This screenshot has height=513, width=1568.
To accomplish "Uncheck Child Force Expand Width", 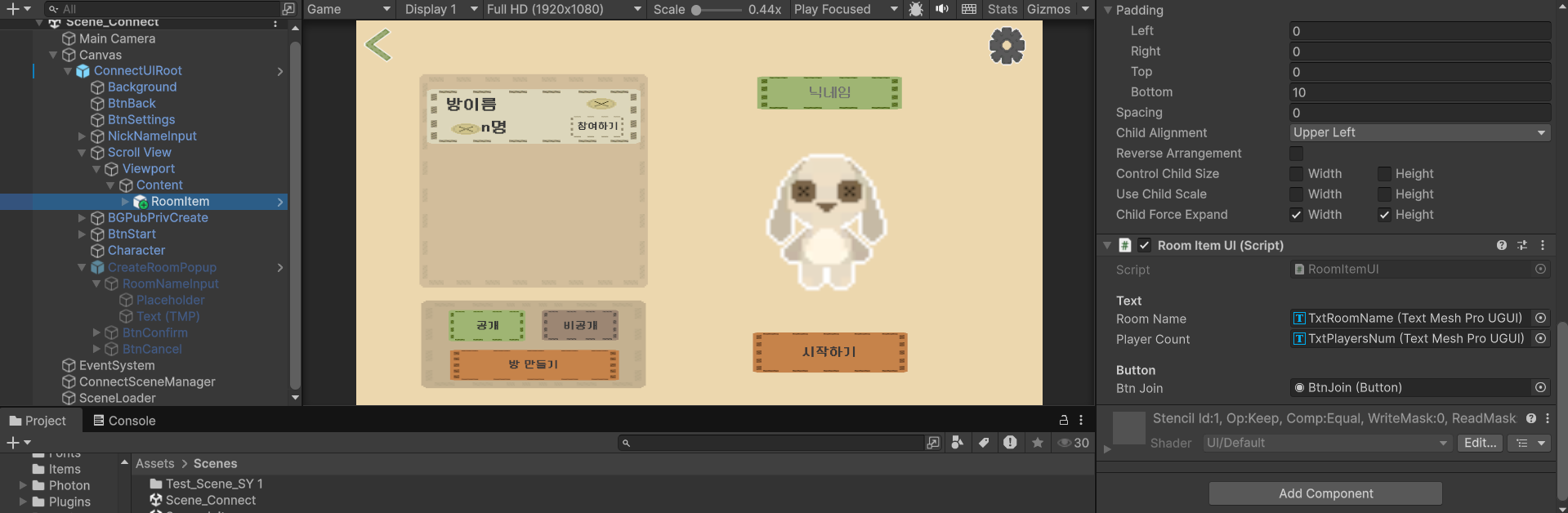I will click(x=1297, y=214).
